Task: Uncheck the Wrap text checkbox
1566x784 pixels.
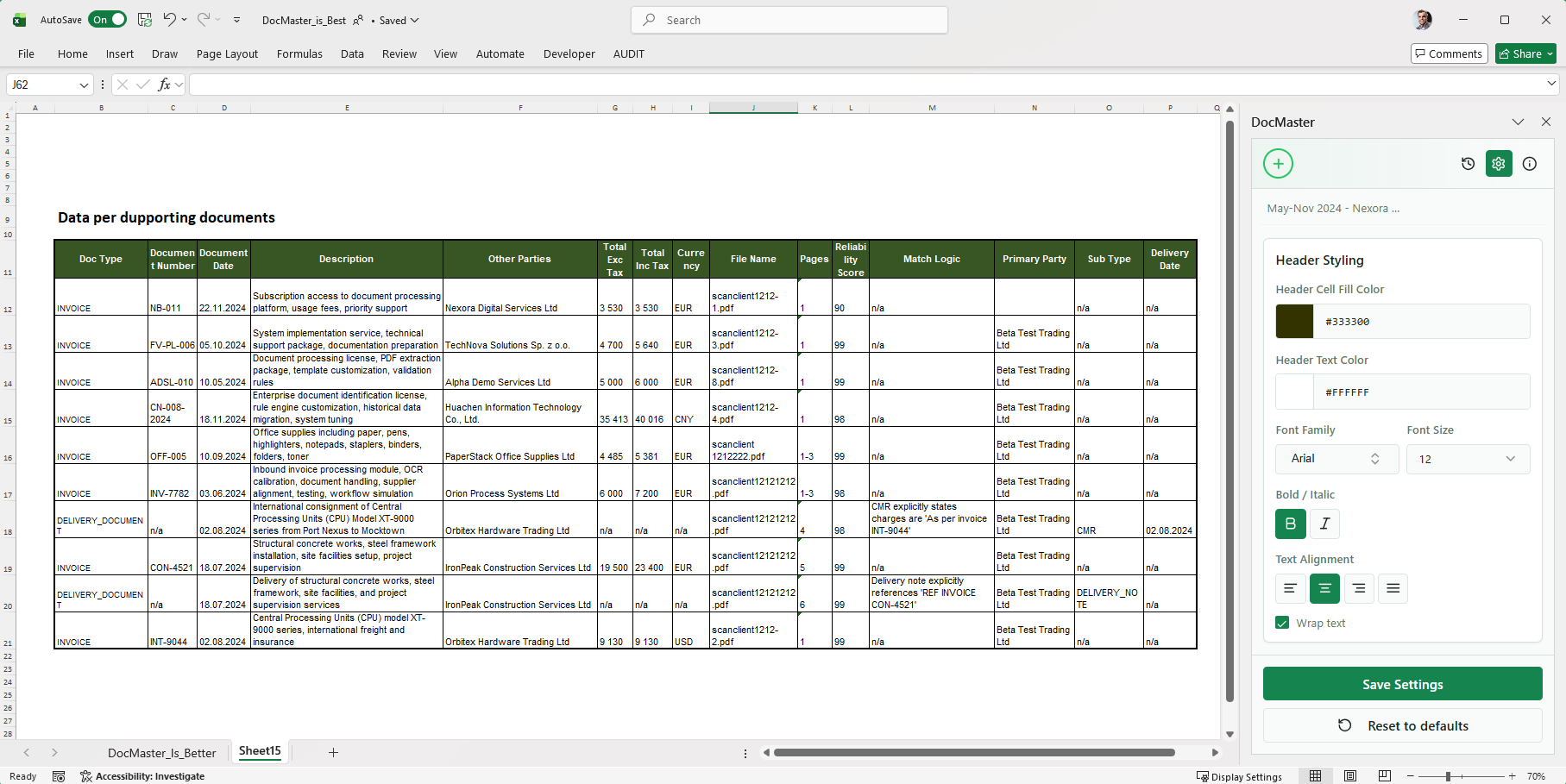Action: [x=1282, y=623]
